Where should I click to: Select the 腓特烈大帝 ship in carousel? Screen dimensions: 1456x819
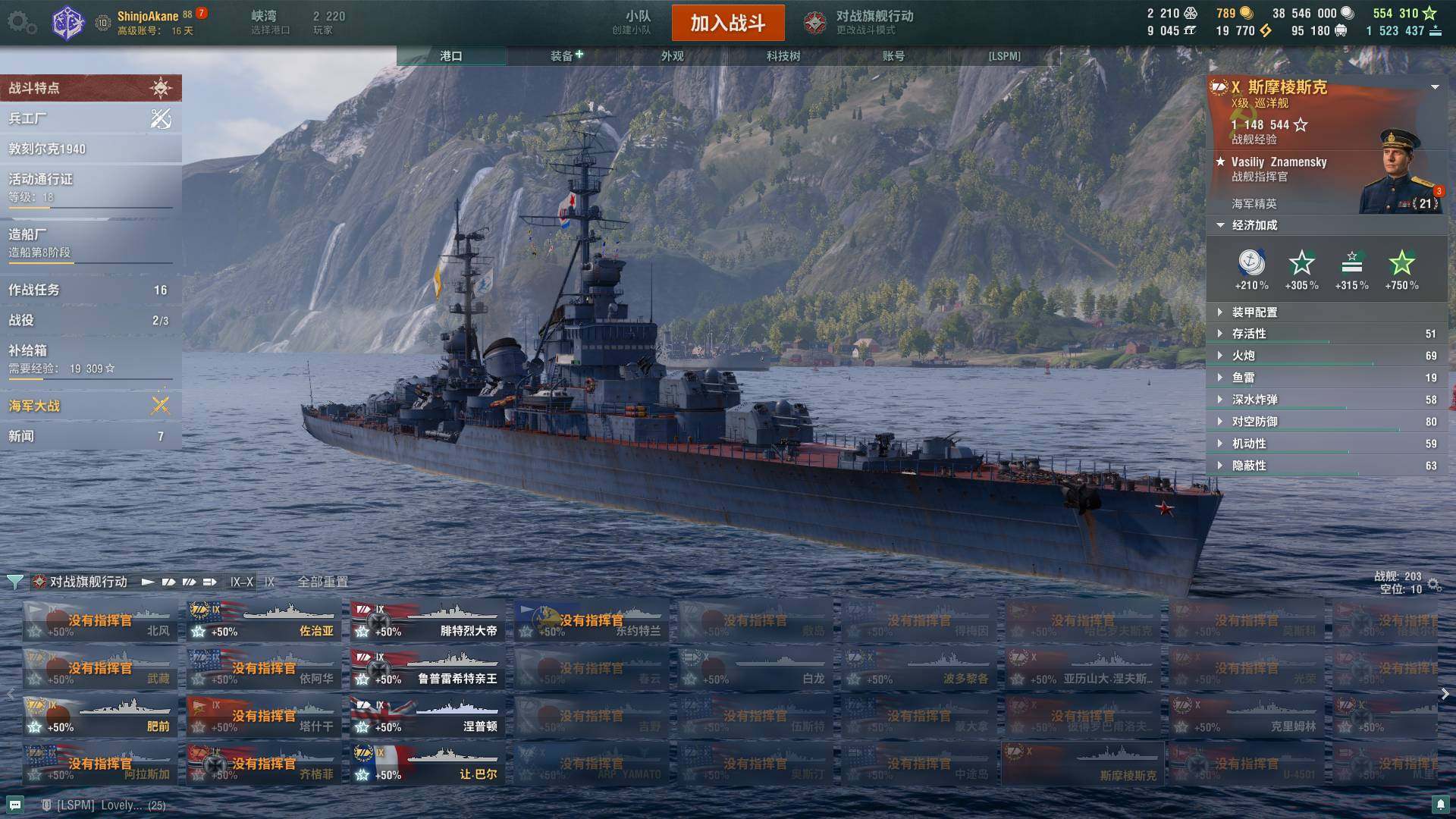428,620
